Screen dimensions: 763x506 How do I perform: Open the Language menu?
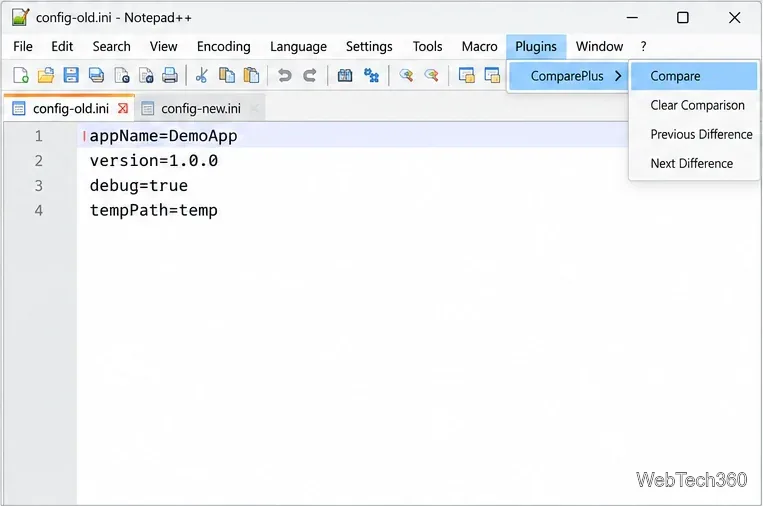298,46
